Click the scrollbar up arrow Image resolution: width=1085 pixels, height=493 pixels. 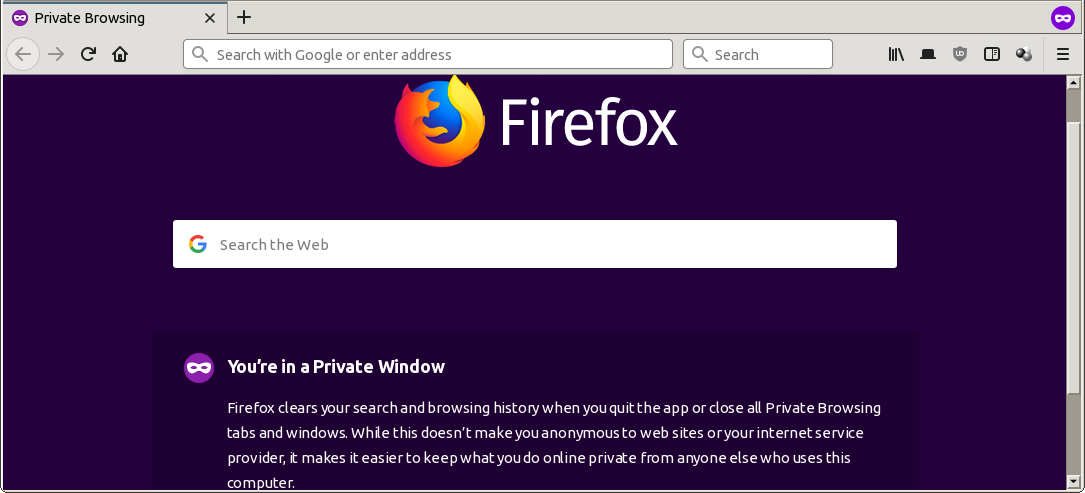[1073, 82]
